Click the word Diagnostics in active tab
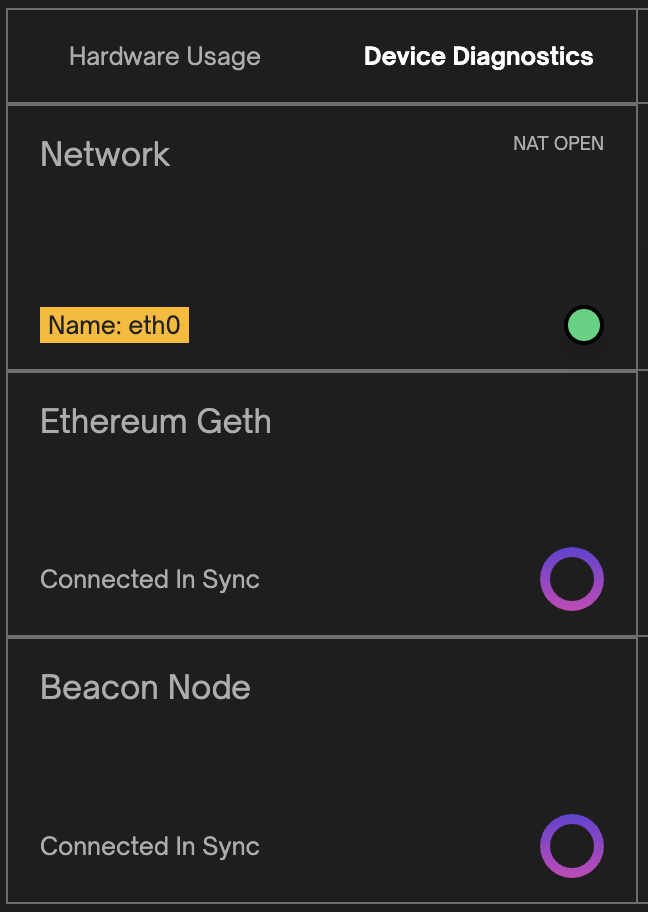648x912 pixels. tap(523, 56)
